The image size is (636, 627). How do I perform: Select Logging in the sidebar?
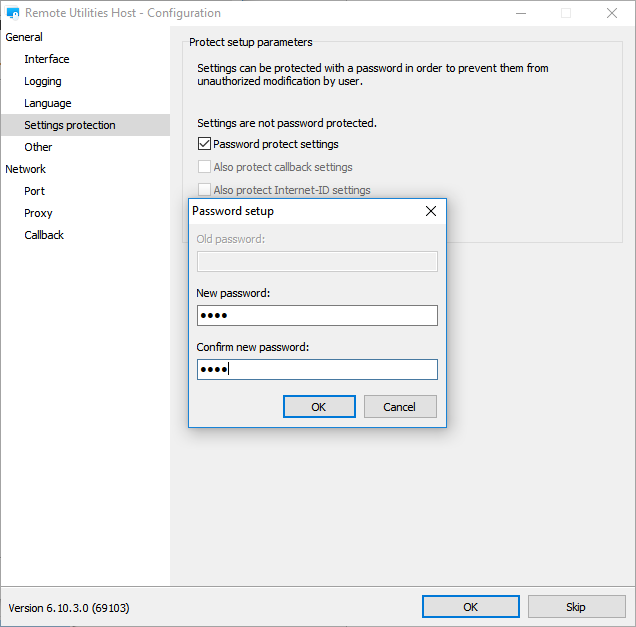point(43,81)
